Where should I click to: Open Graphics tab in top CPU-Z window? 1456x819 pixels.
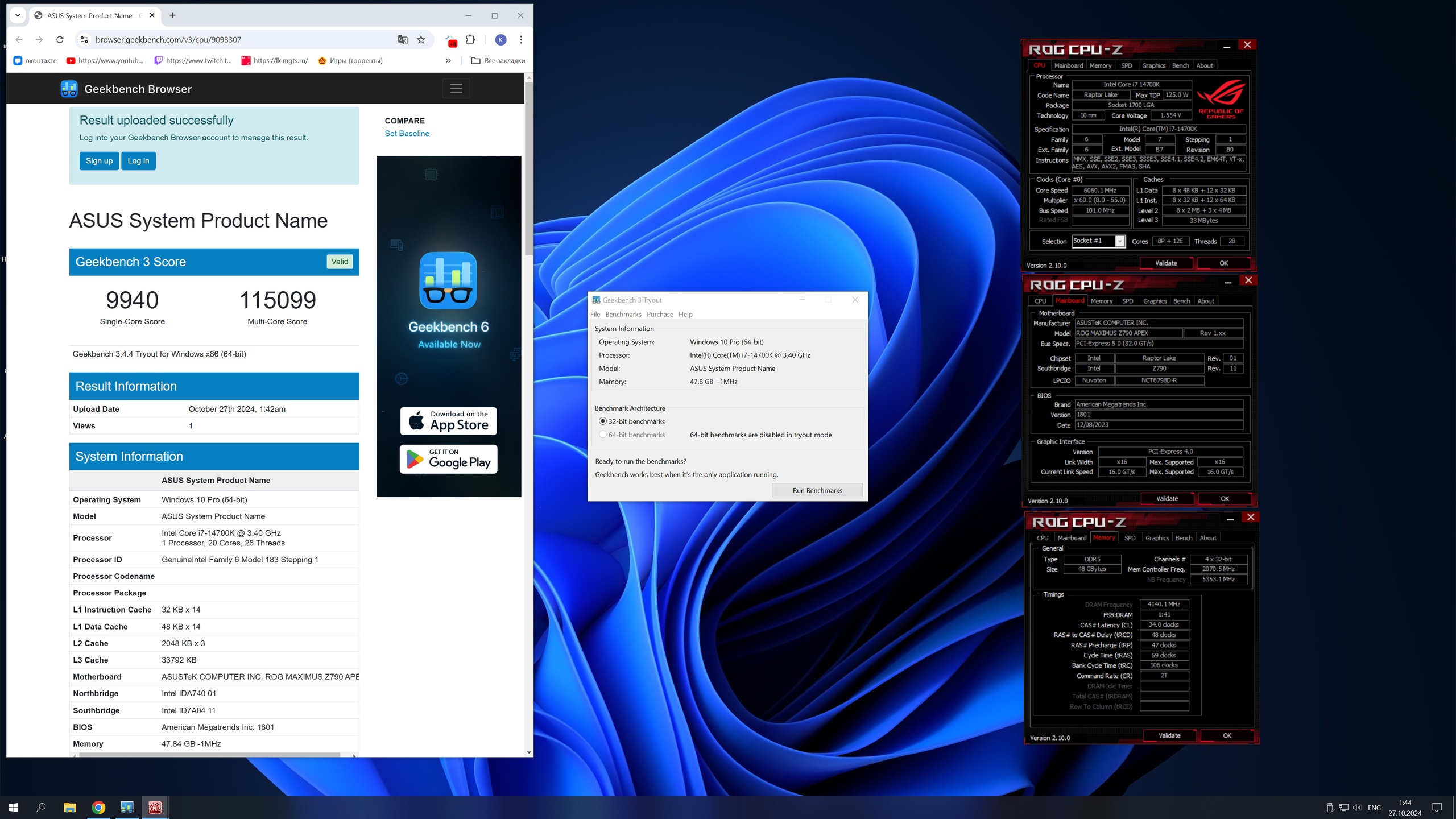[x=1153, y=65]
